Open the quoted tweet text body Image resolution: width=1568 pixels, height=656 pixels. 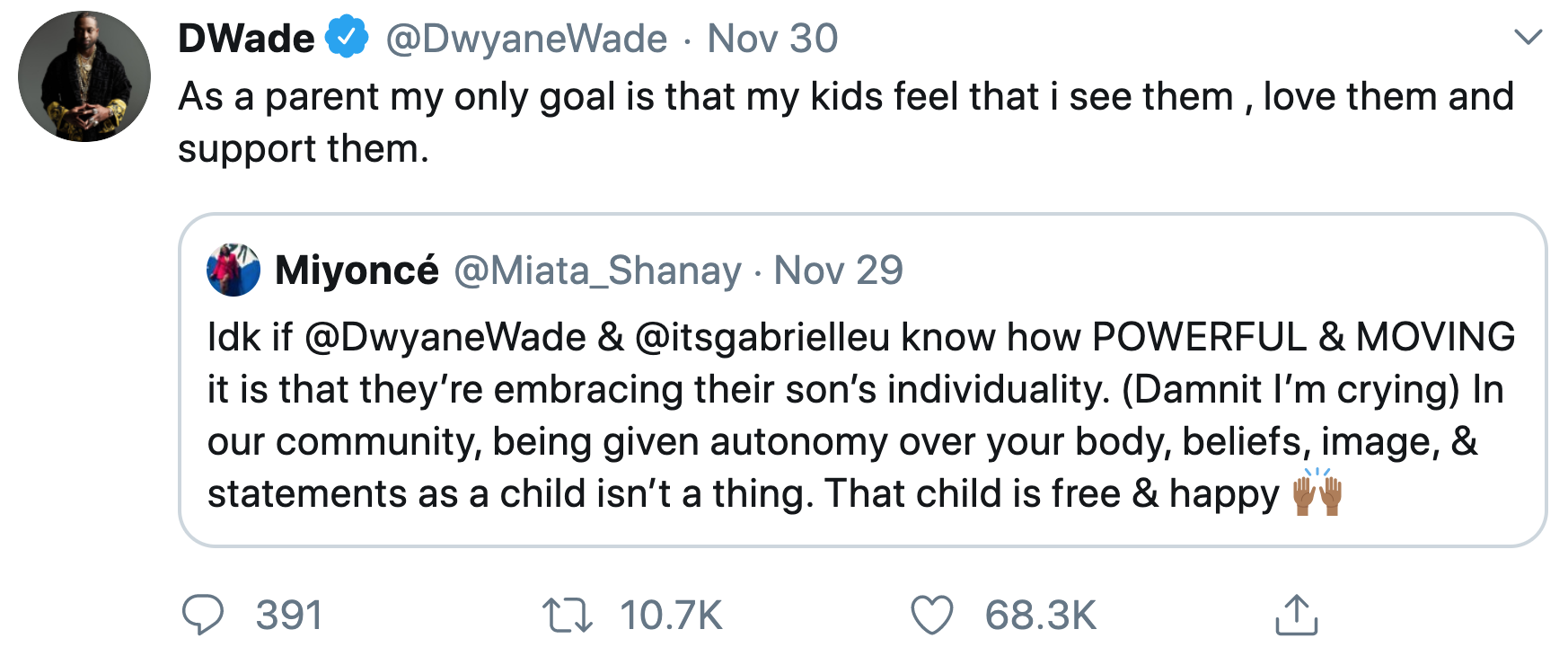click(861, 416)
